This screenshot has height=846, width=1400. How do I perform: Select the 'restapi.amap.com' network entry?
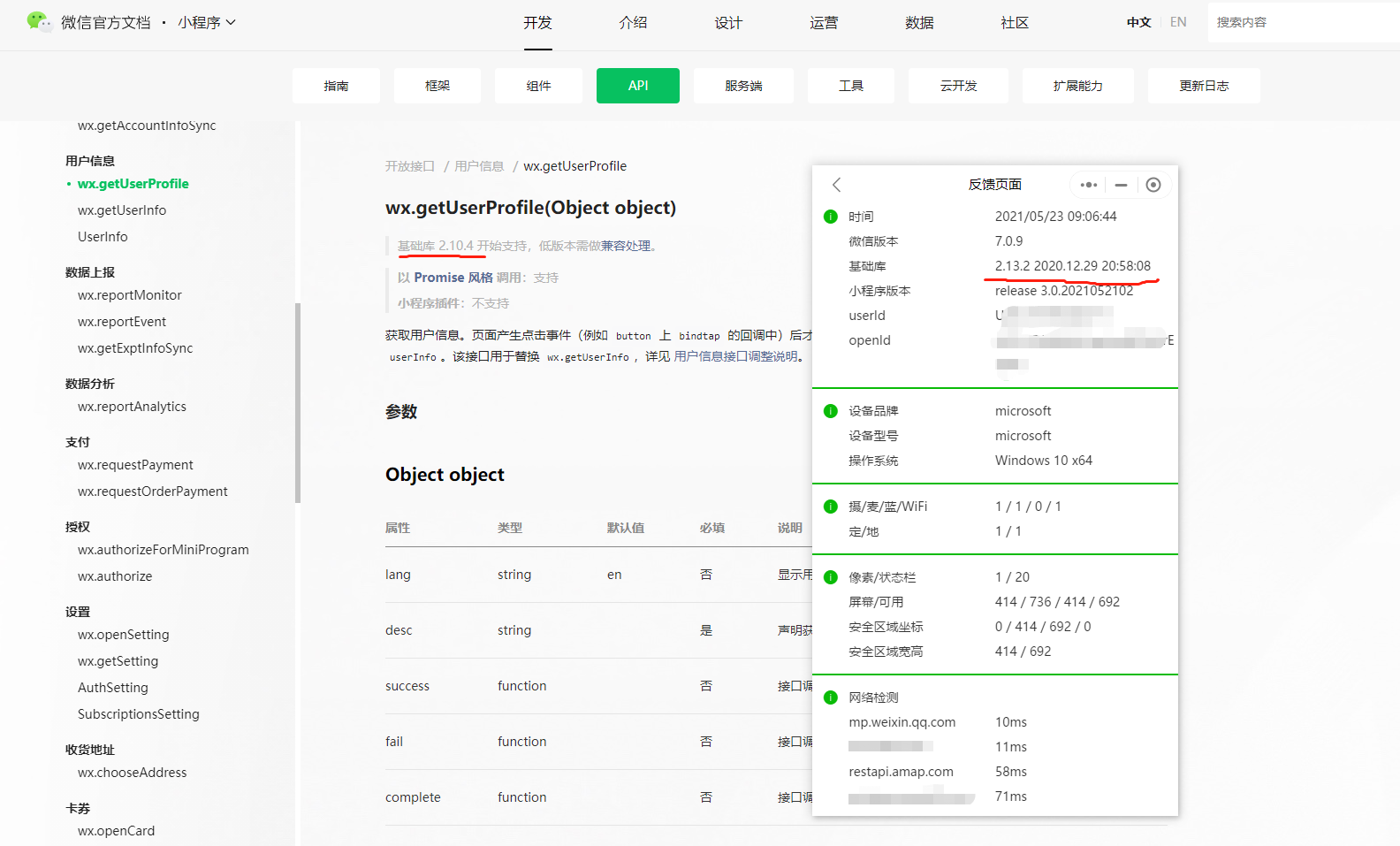[x=901, y=772]
